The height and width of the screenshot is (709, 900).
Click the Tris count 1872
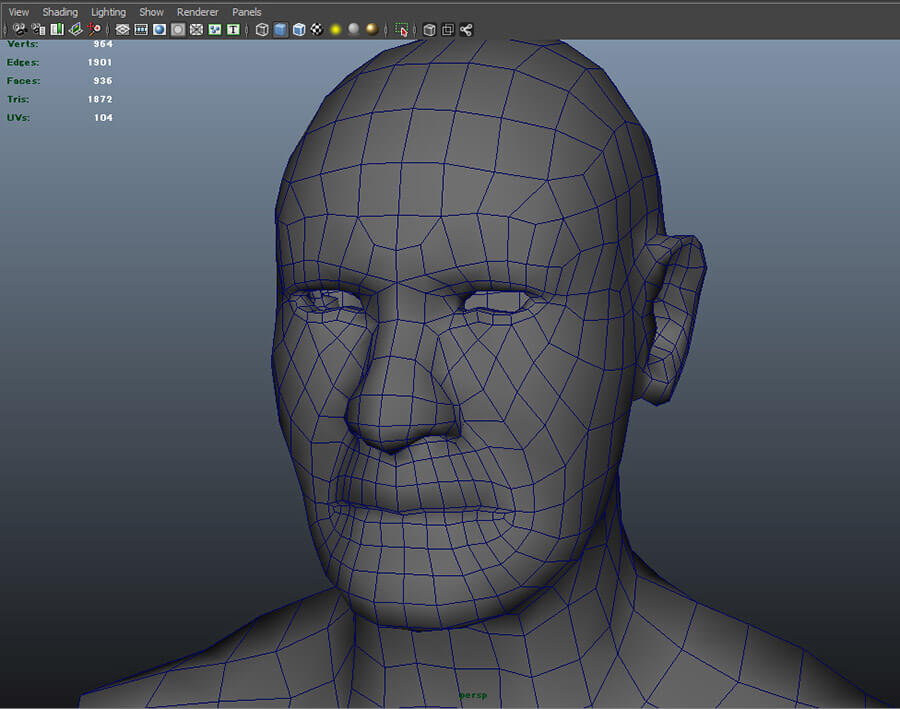pos(100,99)
